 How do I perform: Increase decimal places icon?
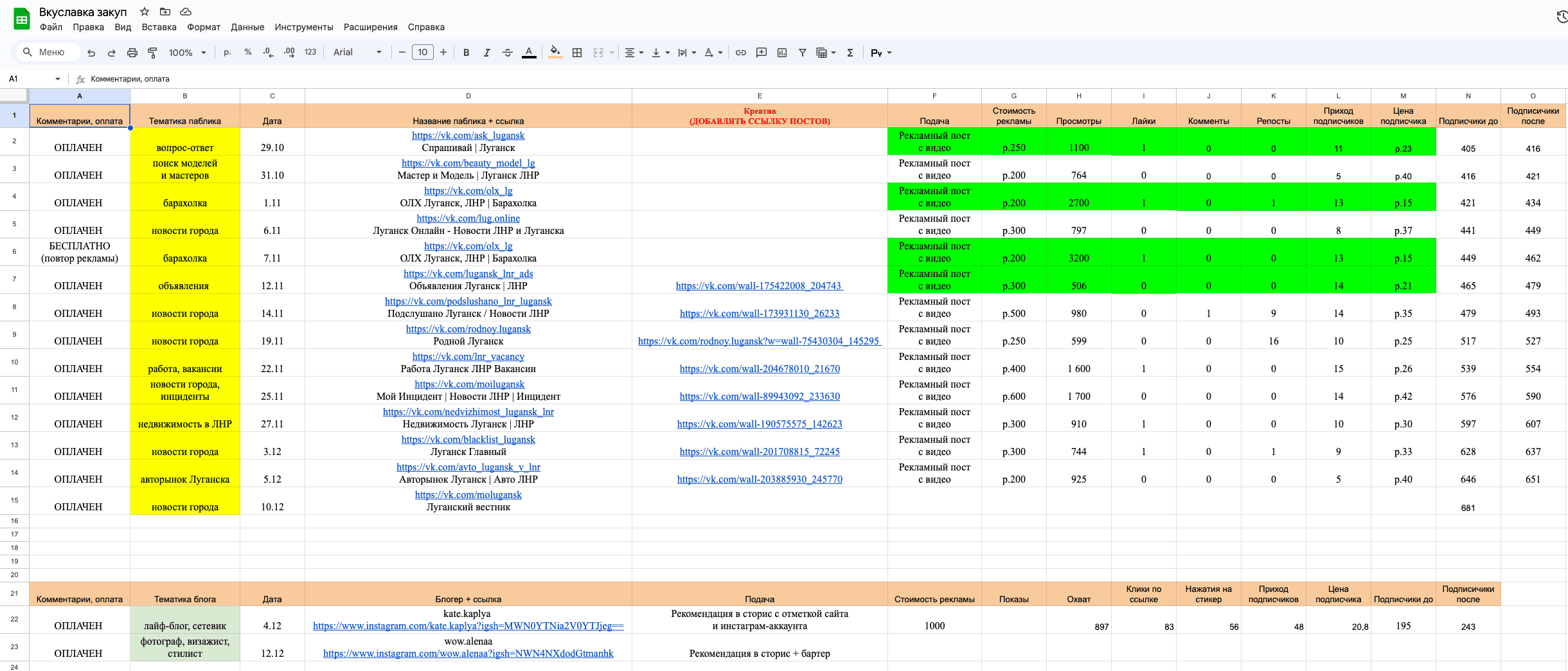(x=289, y=52)
